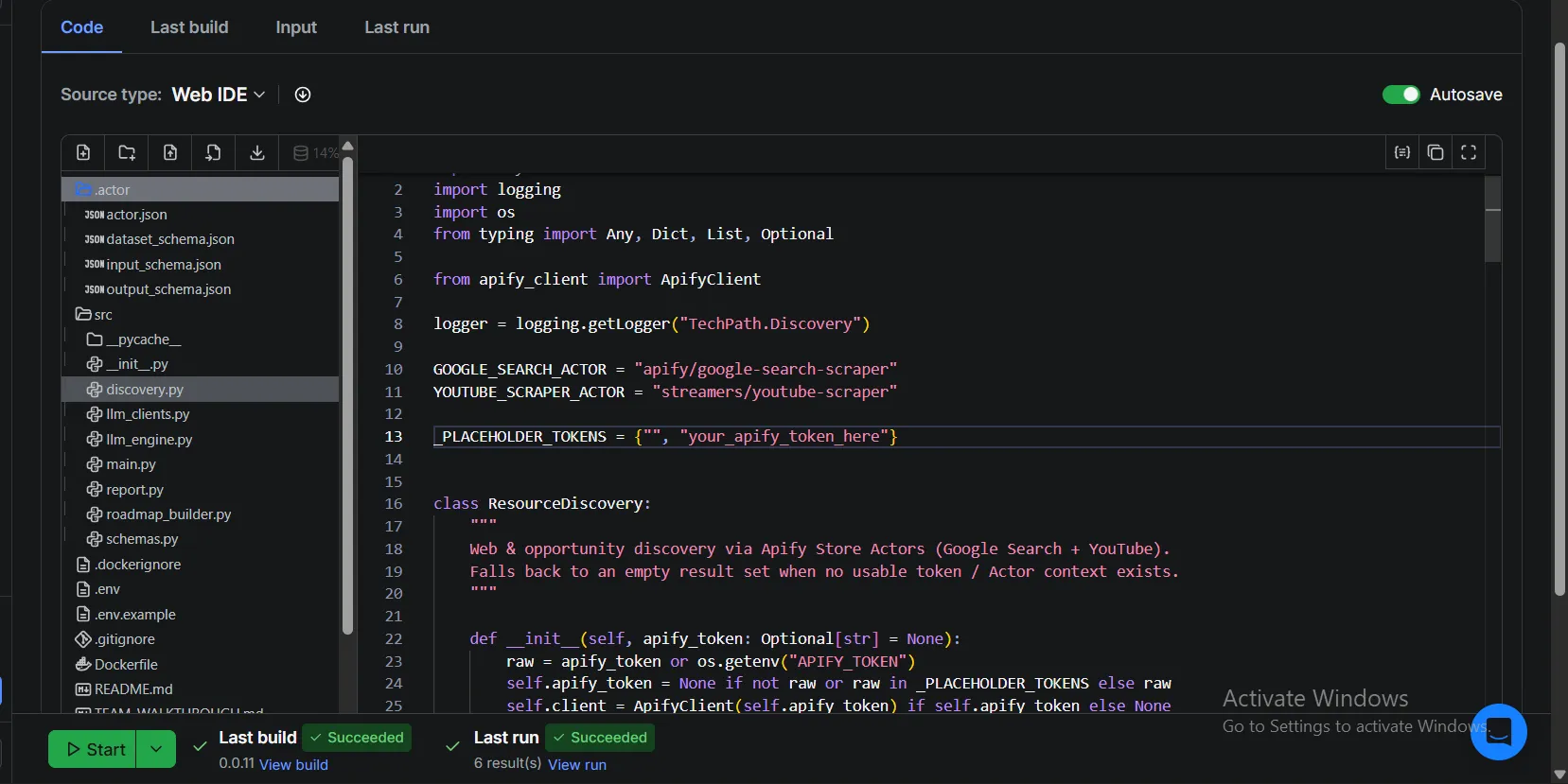Switch to the Last build tab

pyautogui.click(x=189, y=27)
